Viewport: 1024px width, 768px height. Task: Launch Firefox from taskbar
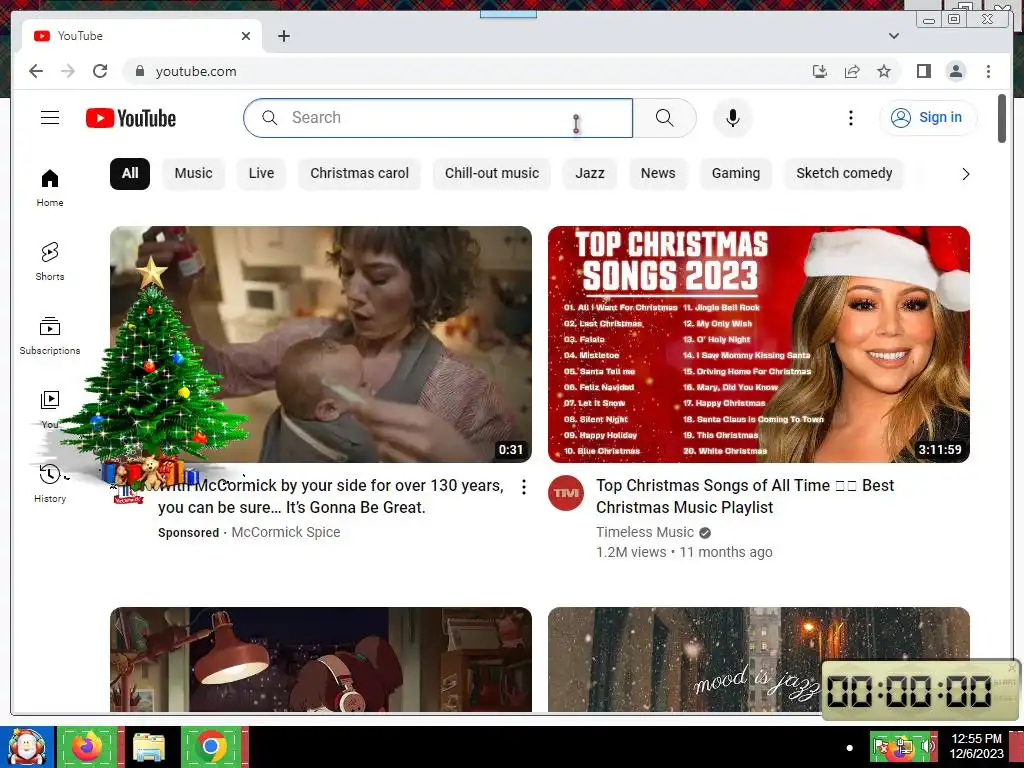tap(88, 747)
